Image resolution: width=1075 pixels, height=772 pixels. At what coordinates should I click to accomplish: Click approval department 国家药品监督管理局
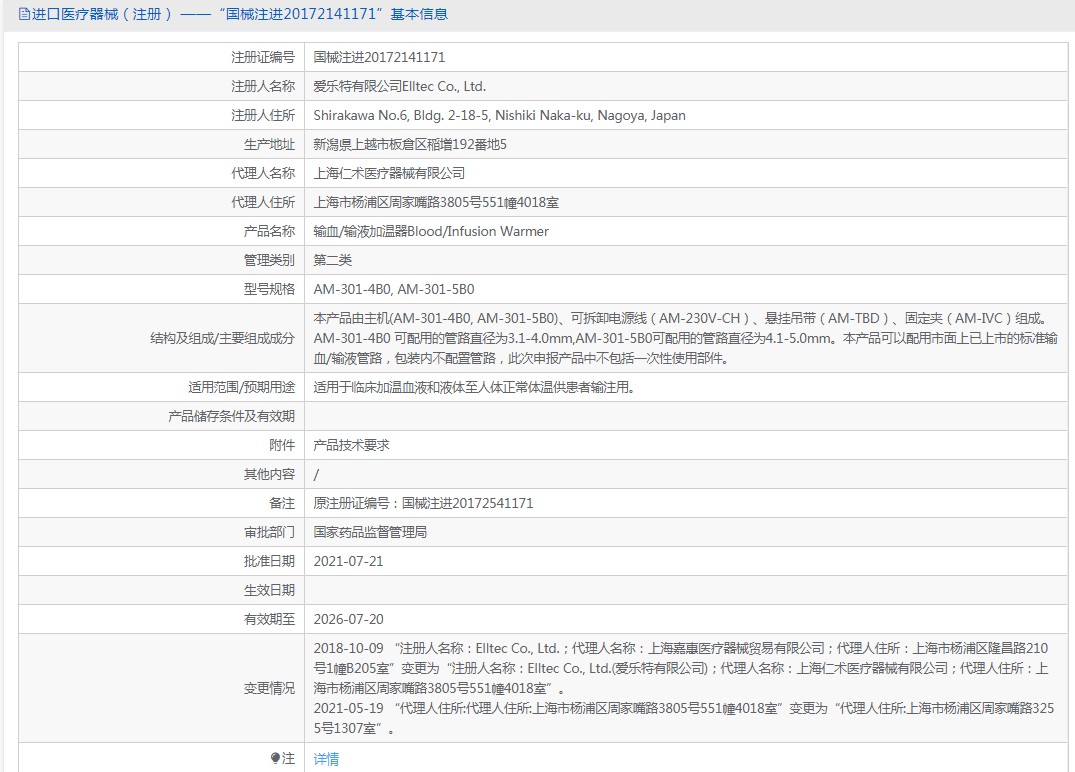[x=370, y=532]
